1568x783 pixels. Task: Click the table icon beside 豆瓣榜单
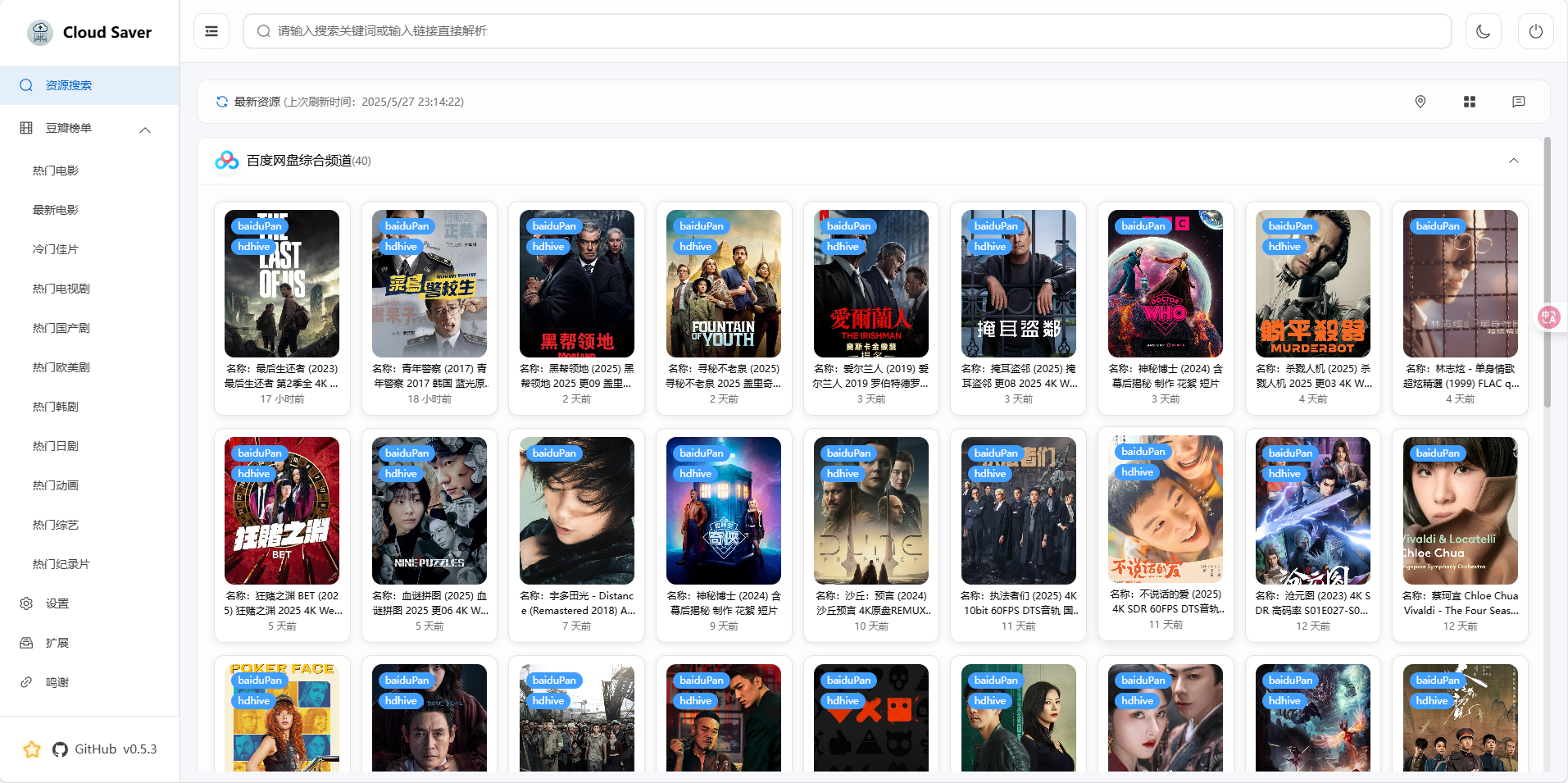[26, 128]
